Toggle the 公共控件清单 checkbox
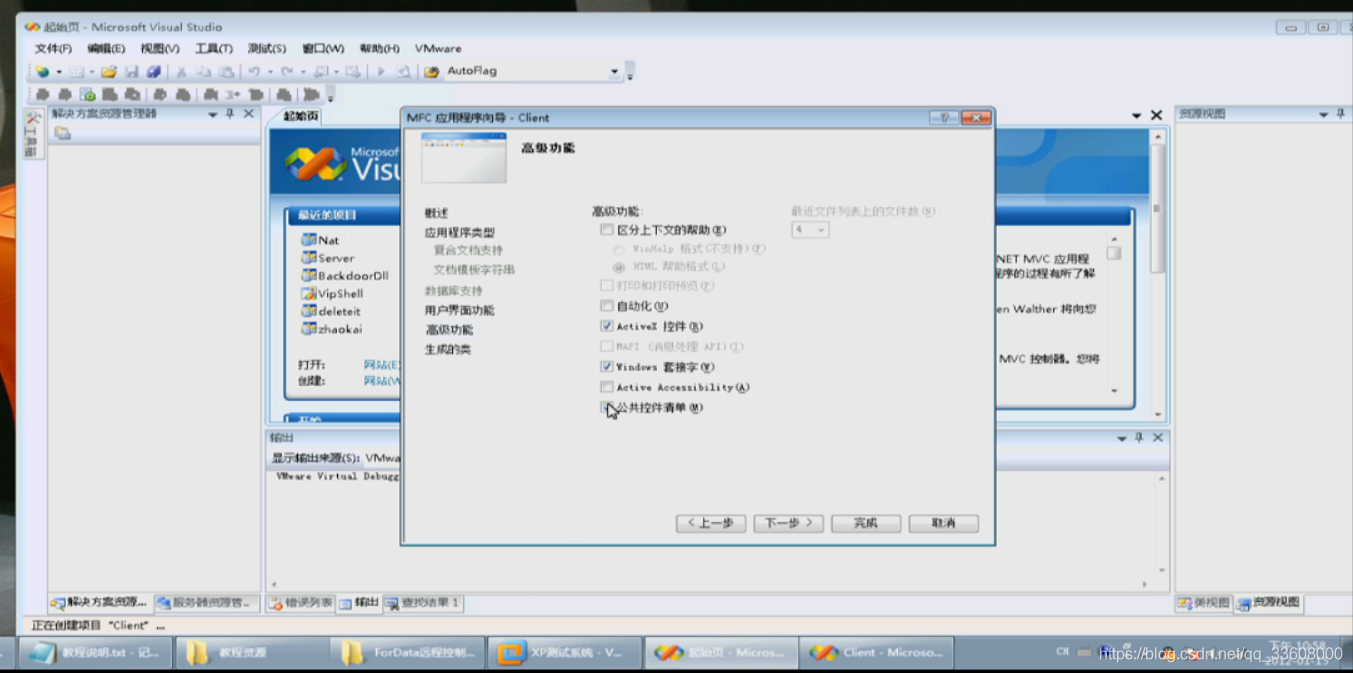This screenshot has height=673, width=1353. click(x=607, y=407)
